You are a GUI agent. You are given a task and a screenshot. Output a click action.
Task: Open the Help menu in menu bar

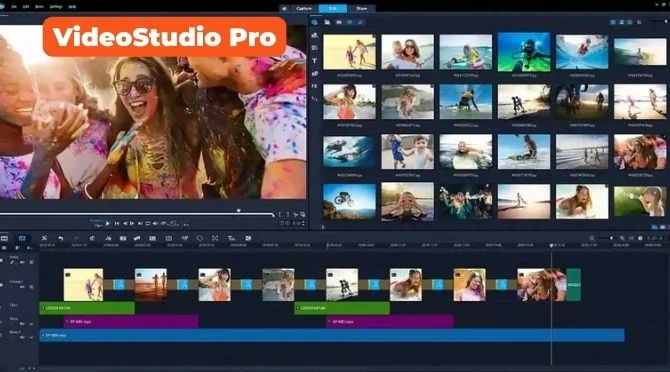(x=72, y=7)
